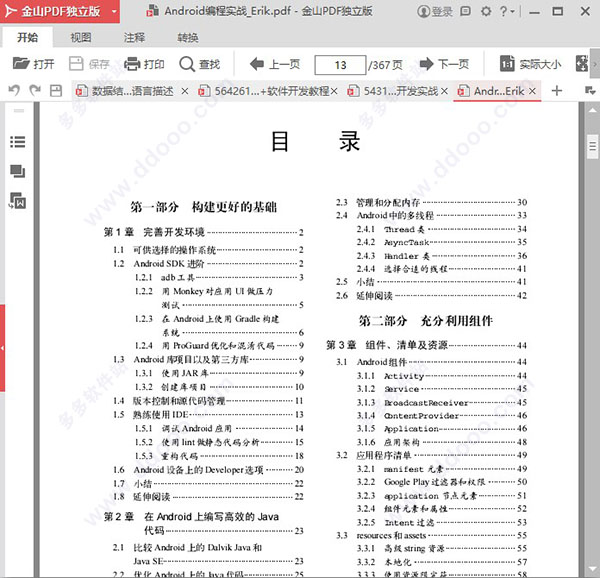Viewport: 600px width, 578px height.
Task: Open the tab list dropdown icon
Action: [590, 91]
